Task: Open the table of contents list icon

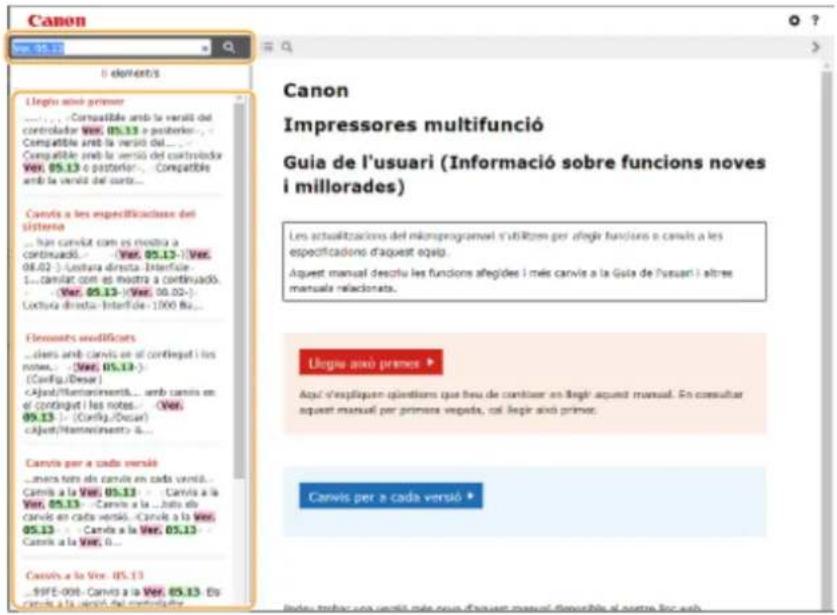Action: pos(269,47)
